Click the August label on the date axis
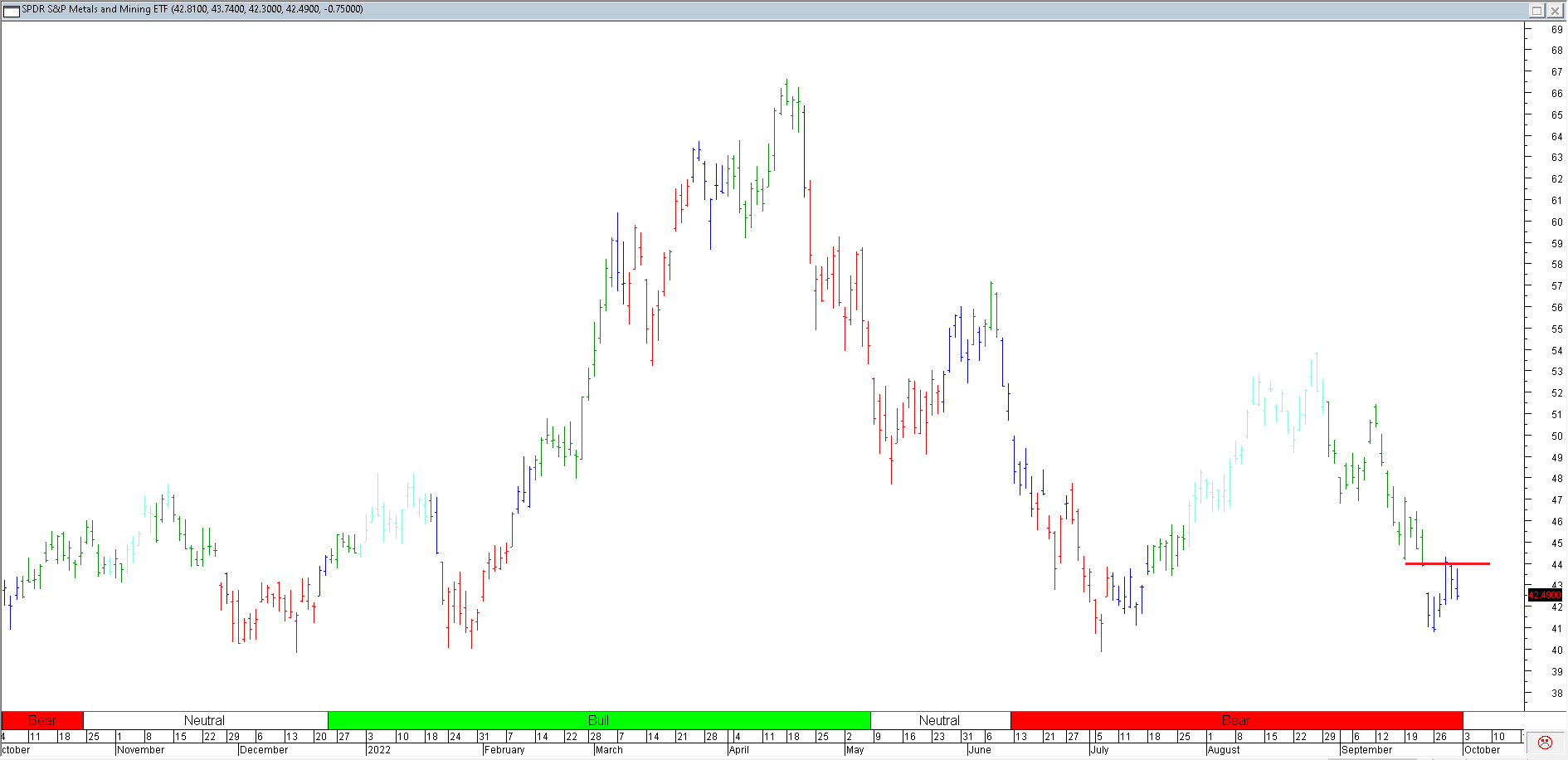 (1224, 750)
